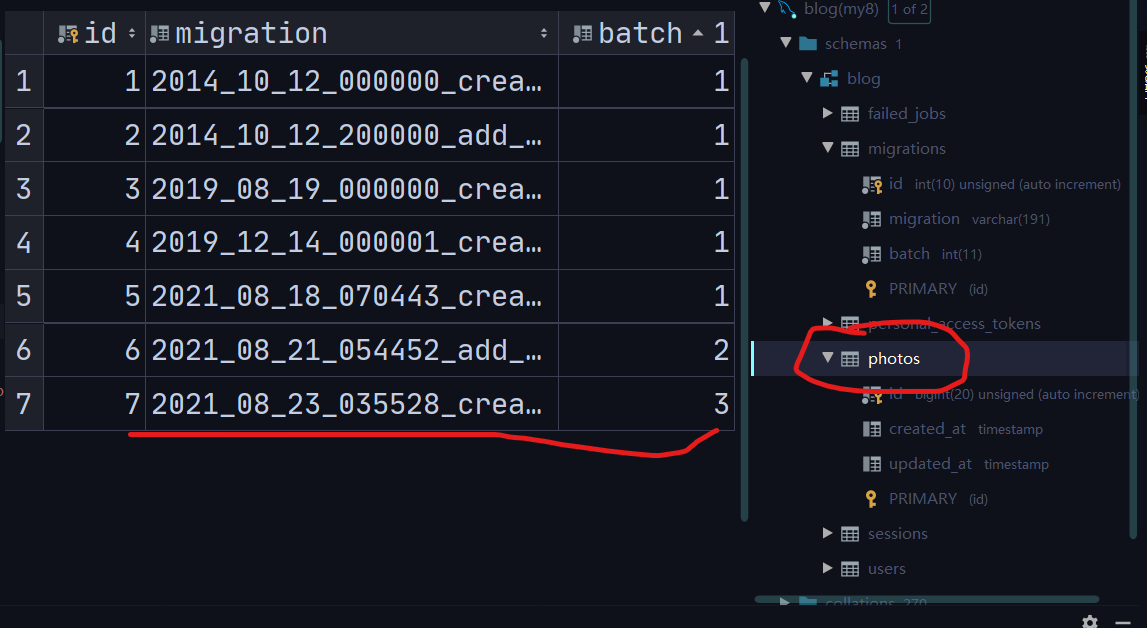Click the key icon in id header
Image resolution: width=1147 pixels, height=628 pixels.
(68, 34)
